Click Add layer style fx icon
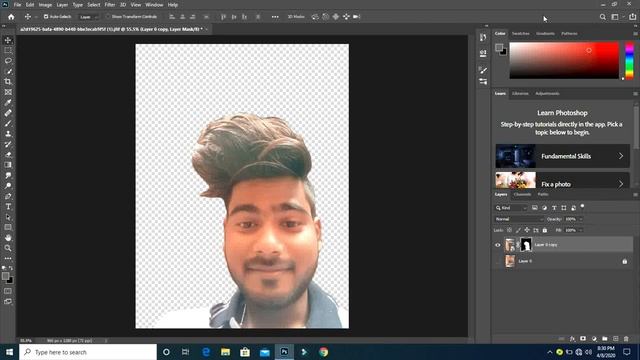 (x=572, y=339)
